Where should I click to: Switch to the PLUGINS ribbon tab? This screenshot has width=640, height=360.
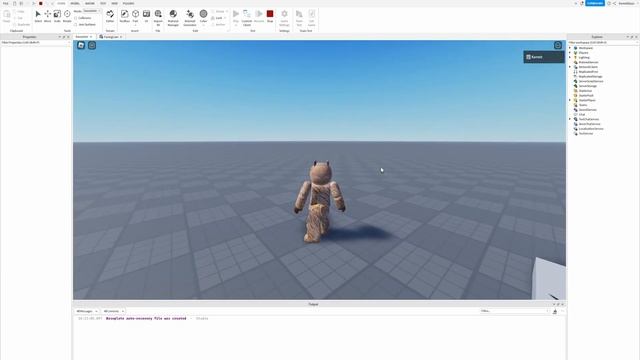(128, 3)
